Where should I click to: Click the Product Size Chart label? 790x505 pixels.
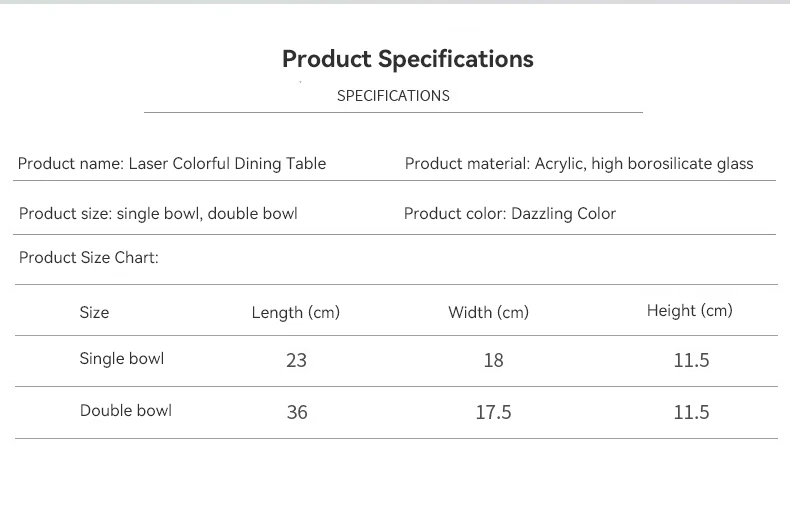pos(89,258)
